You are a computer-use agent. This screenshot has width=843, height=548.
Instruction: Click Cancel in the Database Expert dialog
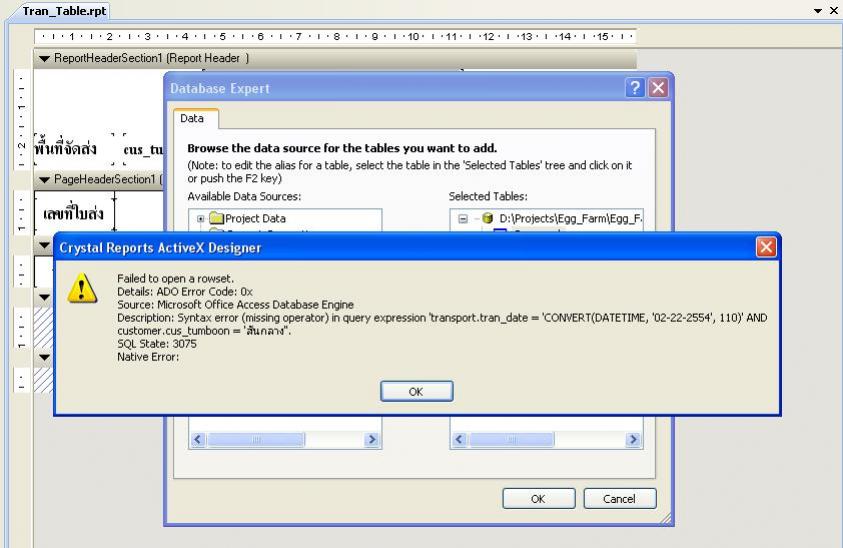pyautogui.click(x=620, y=499)
